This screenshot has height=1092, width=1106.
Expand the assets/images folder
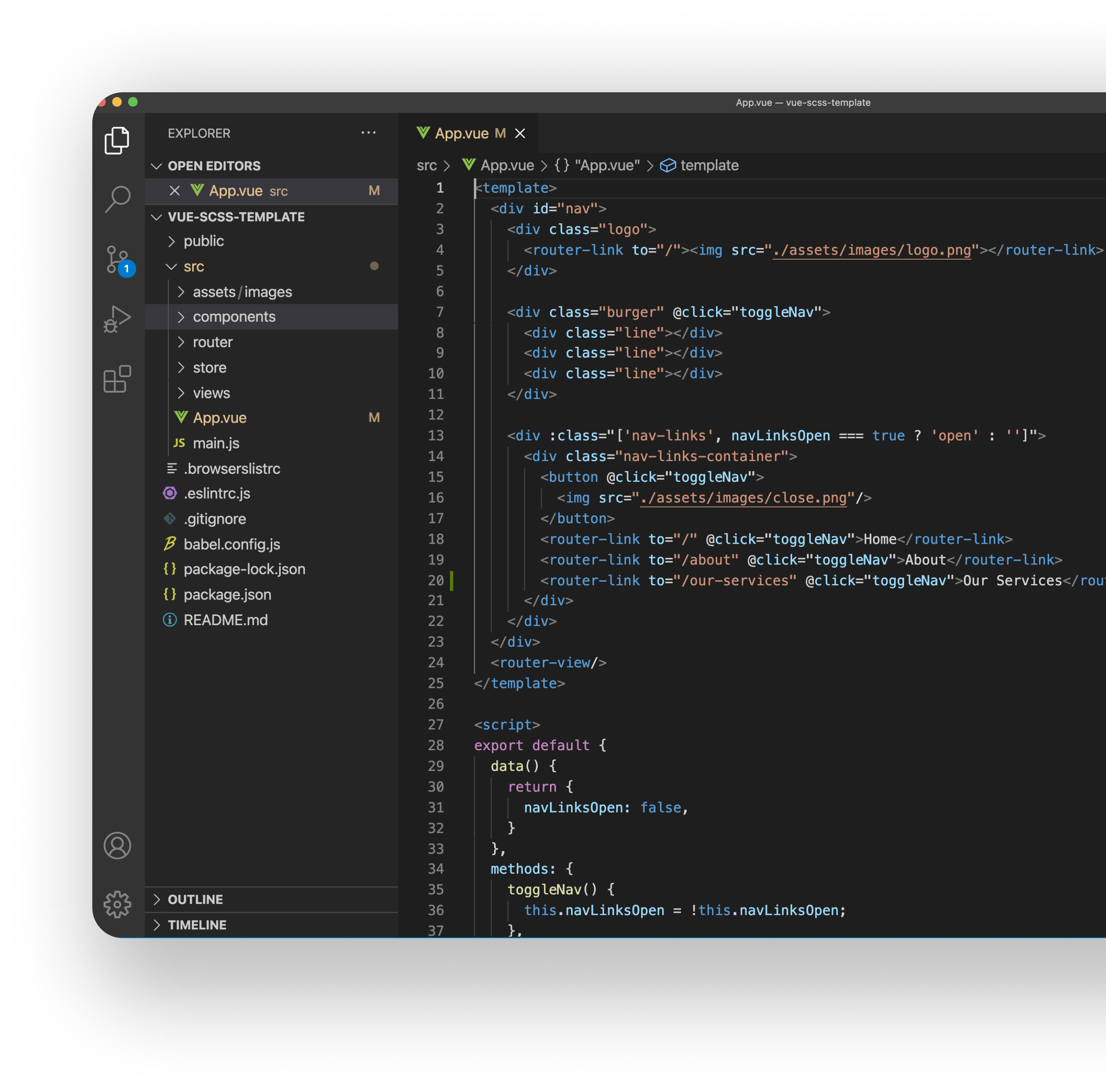(272, 292)
